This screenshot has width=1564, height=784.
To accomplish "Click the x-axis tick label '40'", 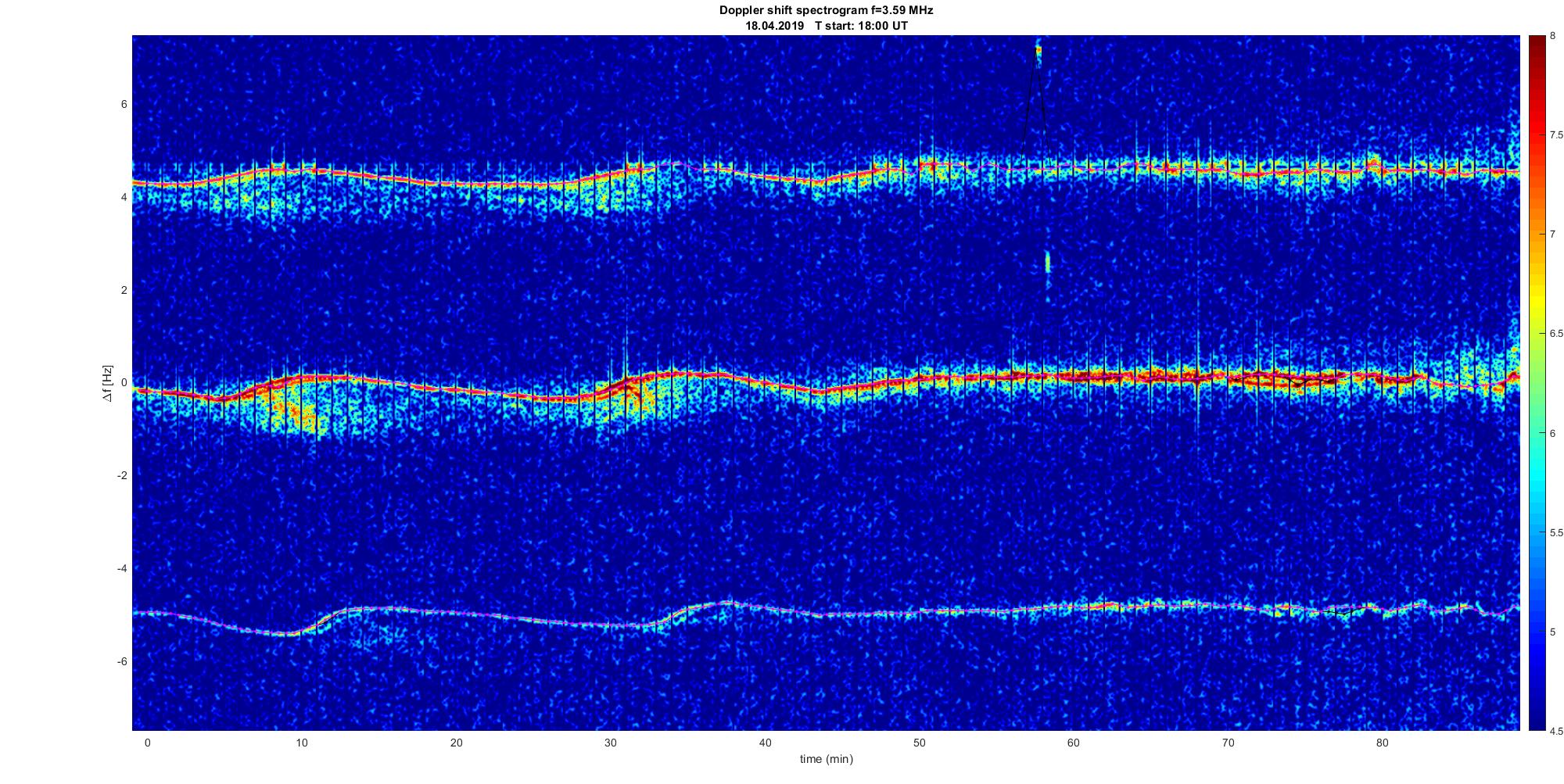I will click(765, 743).
